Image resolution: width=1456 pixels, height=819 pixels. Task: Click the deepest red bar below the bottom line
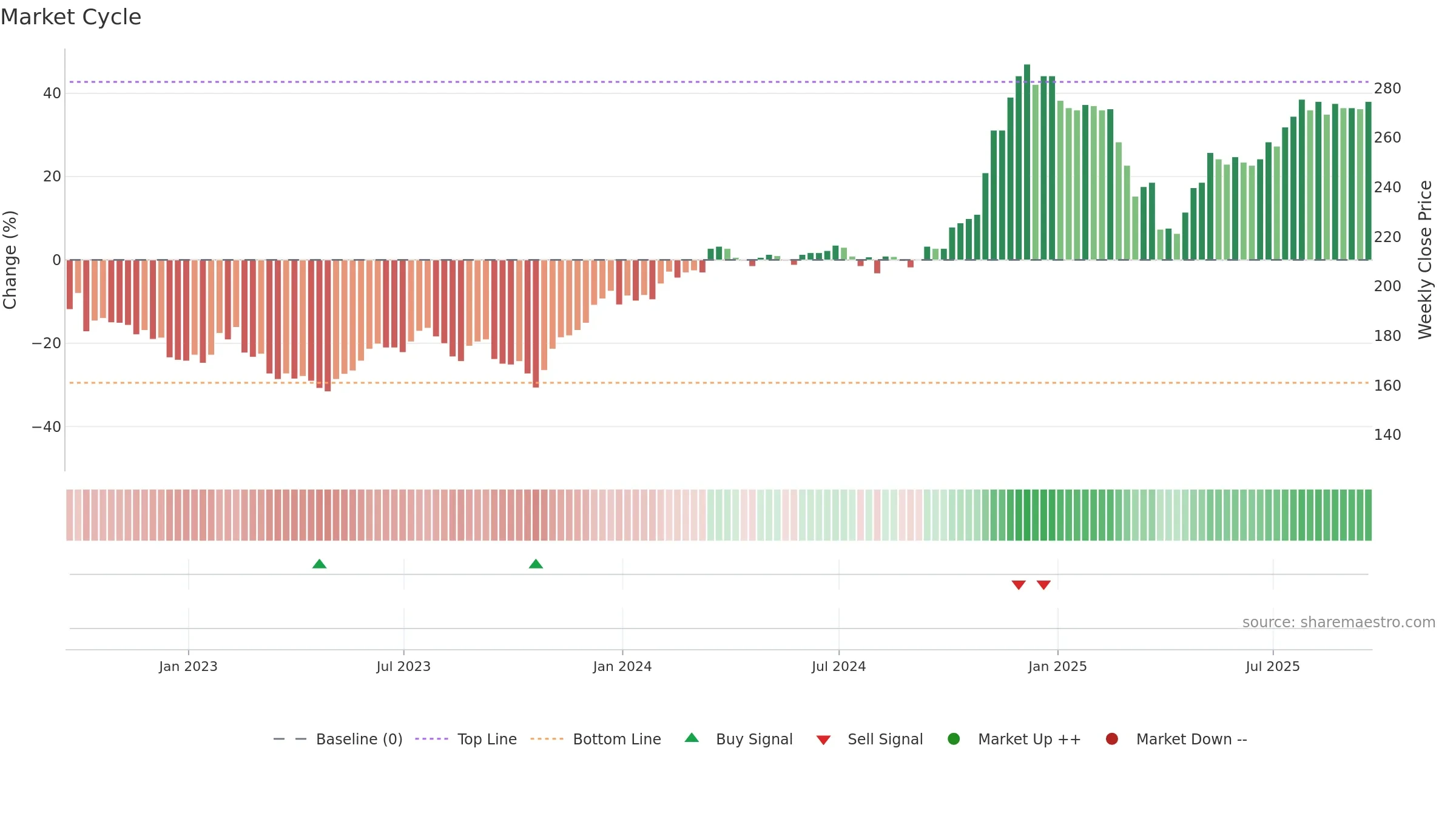pos(328,326)
